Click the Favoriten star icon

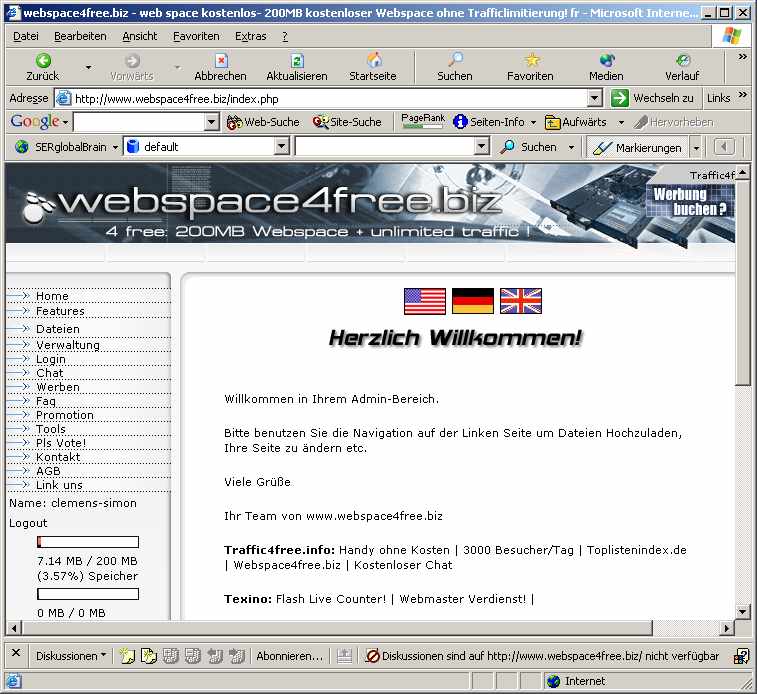click(530, 61)
